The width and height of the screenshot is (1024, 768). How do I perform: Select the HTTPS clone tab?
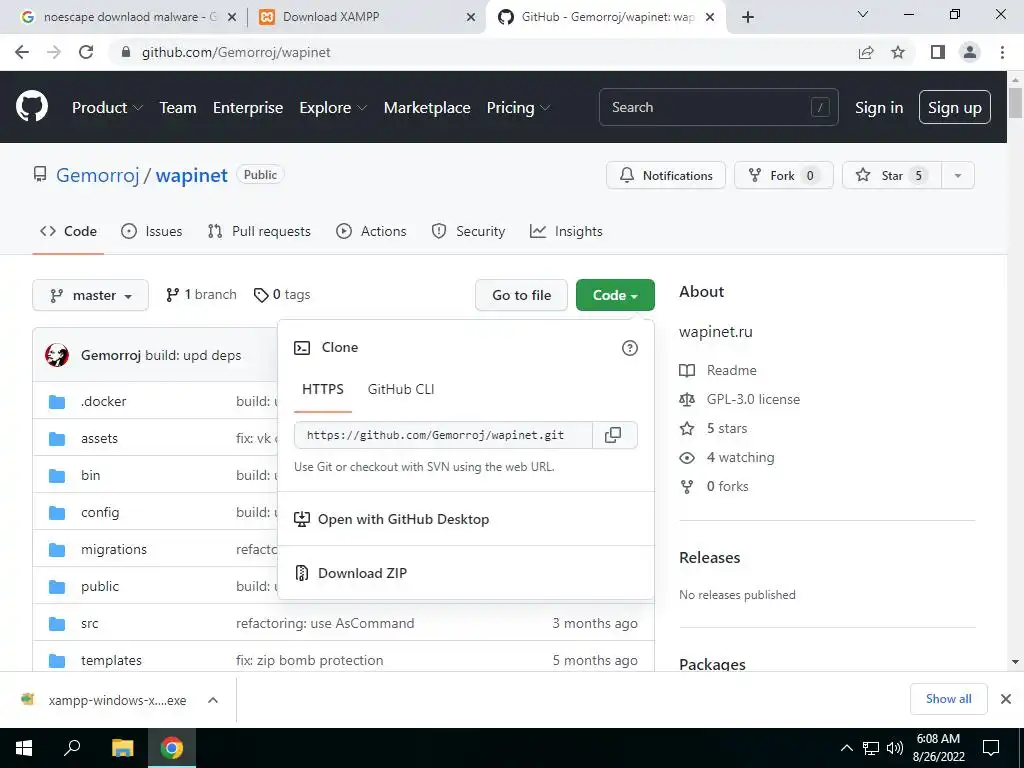pyautogui.click(x=323, y=389)
